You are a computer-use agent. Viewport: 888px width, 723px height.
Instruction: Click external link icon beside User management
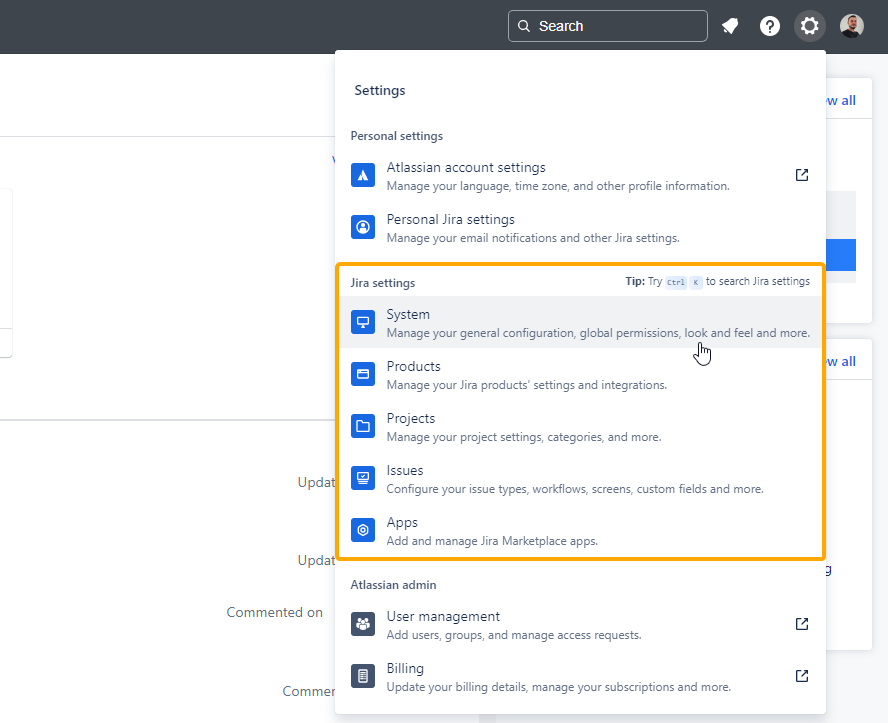[x=801, y=624]
